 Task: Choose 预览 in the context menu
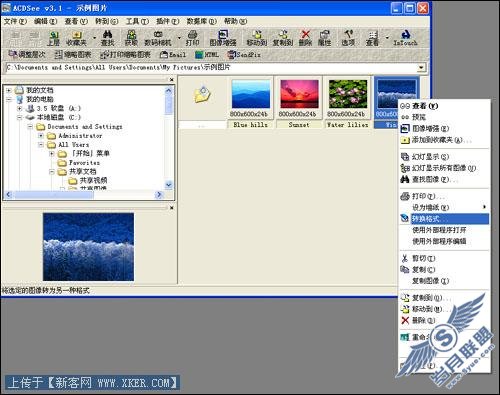pos(444,117)
